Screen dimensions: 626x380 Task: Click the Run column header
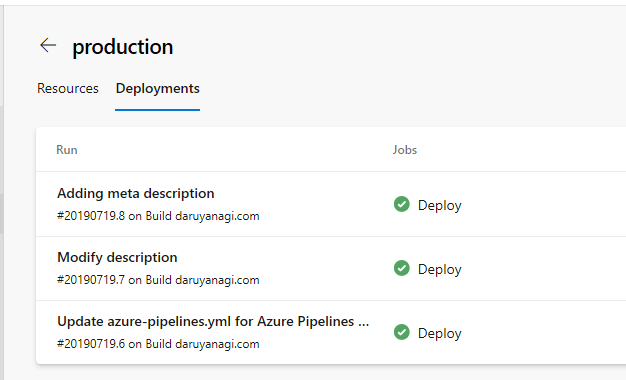tap(67, 150)
